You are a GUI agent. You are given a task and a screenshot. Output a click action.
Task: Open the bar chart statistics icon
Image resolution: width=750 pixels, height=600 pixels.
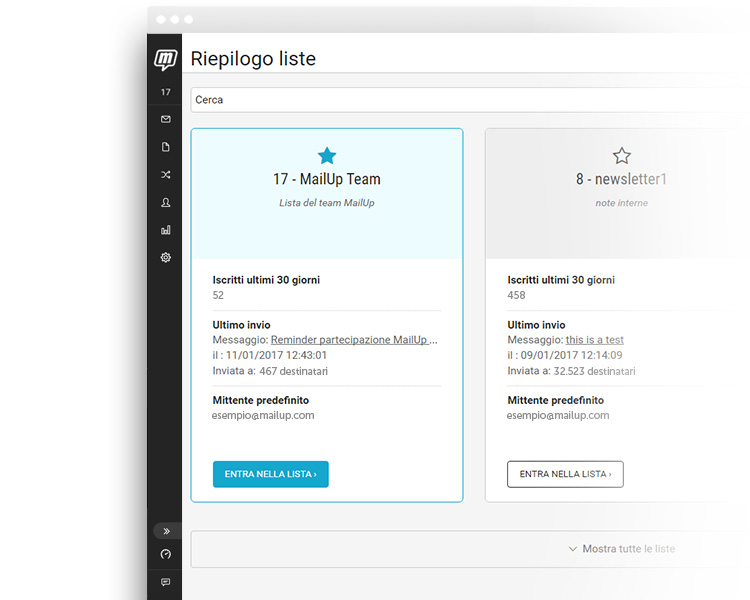pyautogui.click(x=166, y=230)
